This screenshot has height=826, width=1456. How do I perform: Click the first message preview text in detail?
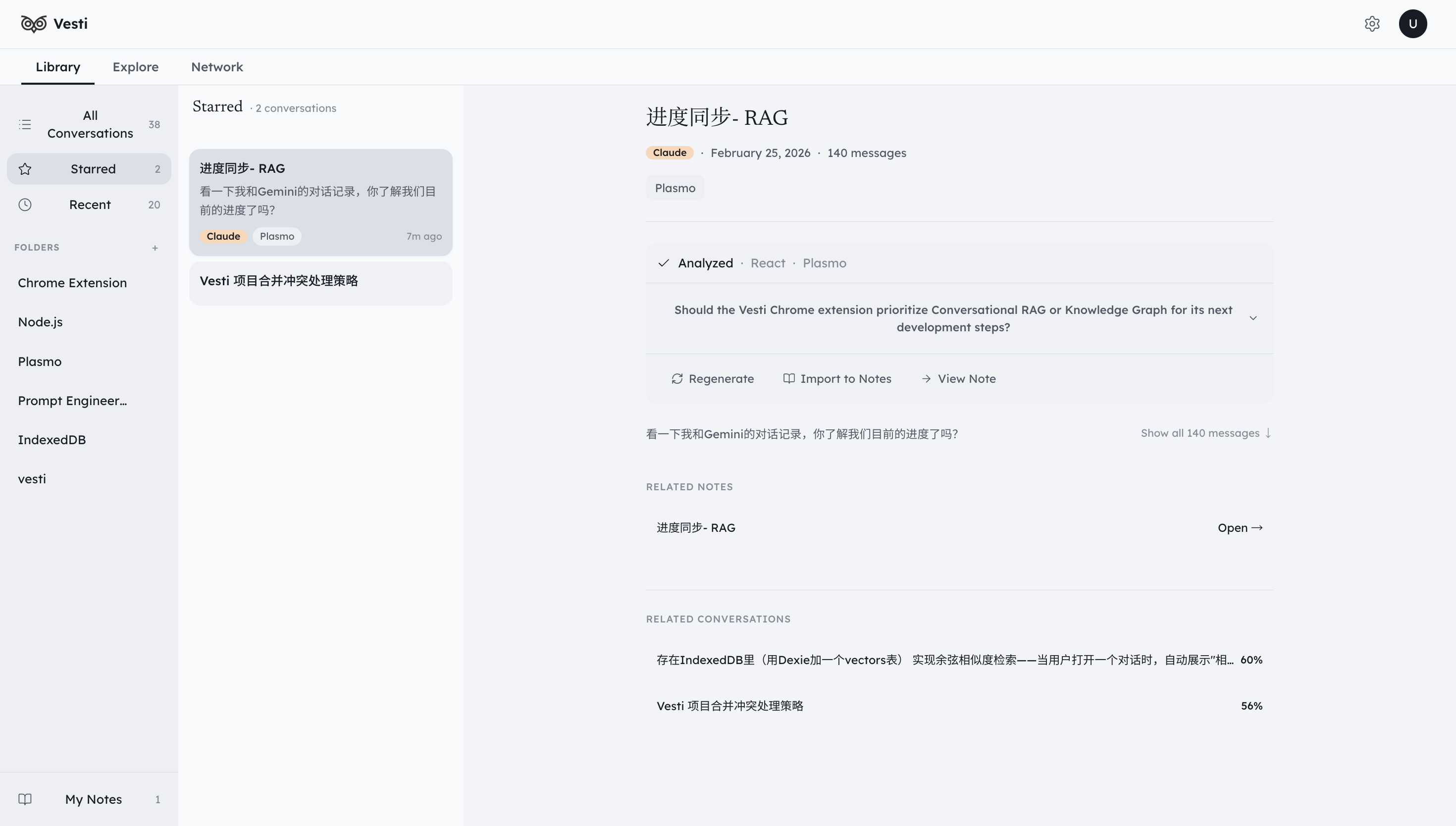[801, 434]
